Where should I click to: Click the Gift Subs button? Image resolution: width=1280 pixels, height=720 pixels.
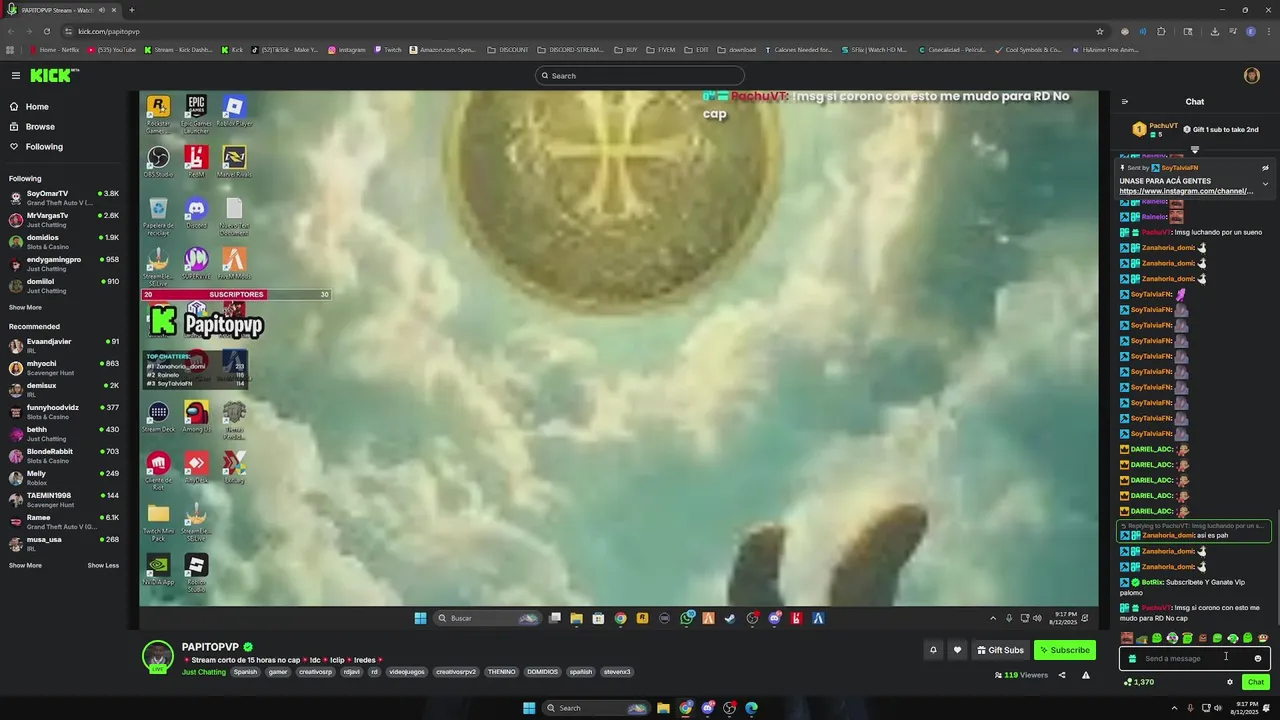click(1000, 650)
